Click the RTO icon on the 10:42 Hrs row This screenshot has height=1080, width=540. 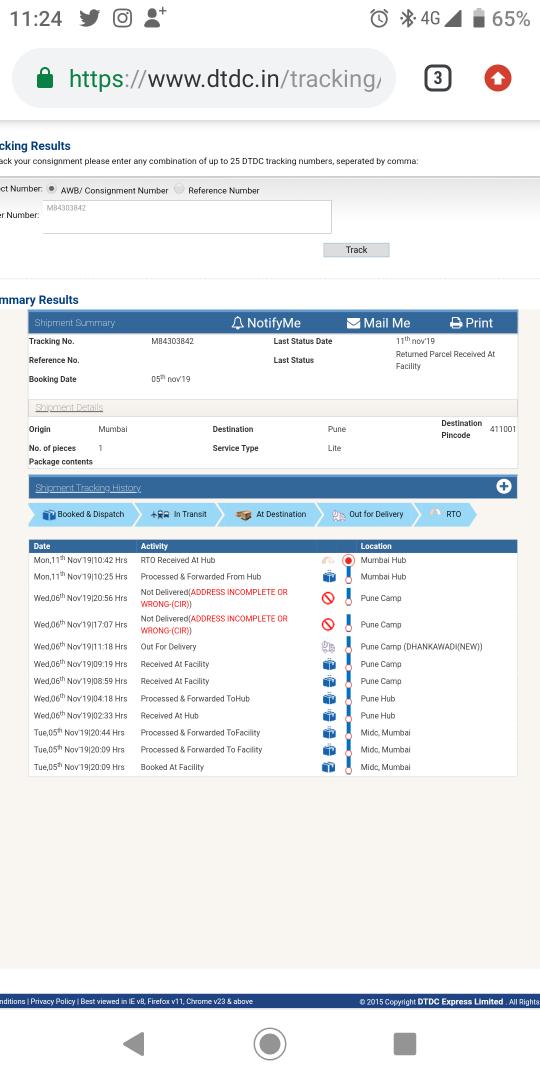point(329,561)
